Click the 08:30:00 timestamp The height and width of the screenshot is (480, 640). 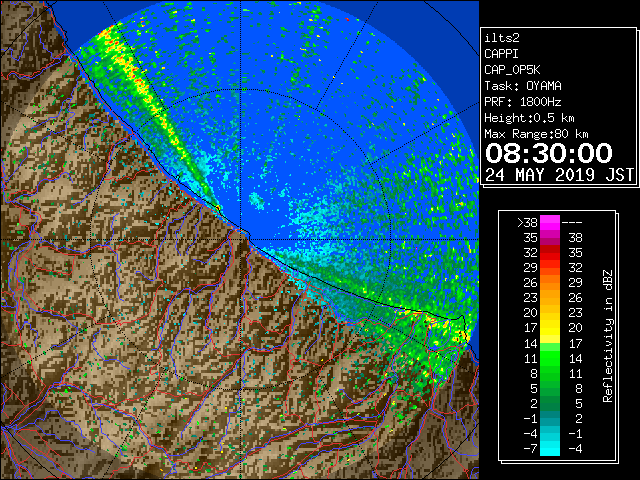(549, 153)
